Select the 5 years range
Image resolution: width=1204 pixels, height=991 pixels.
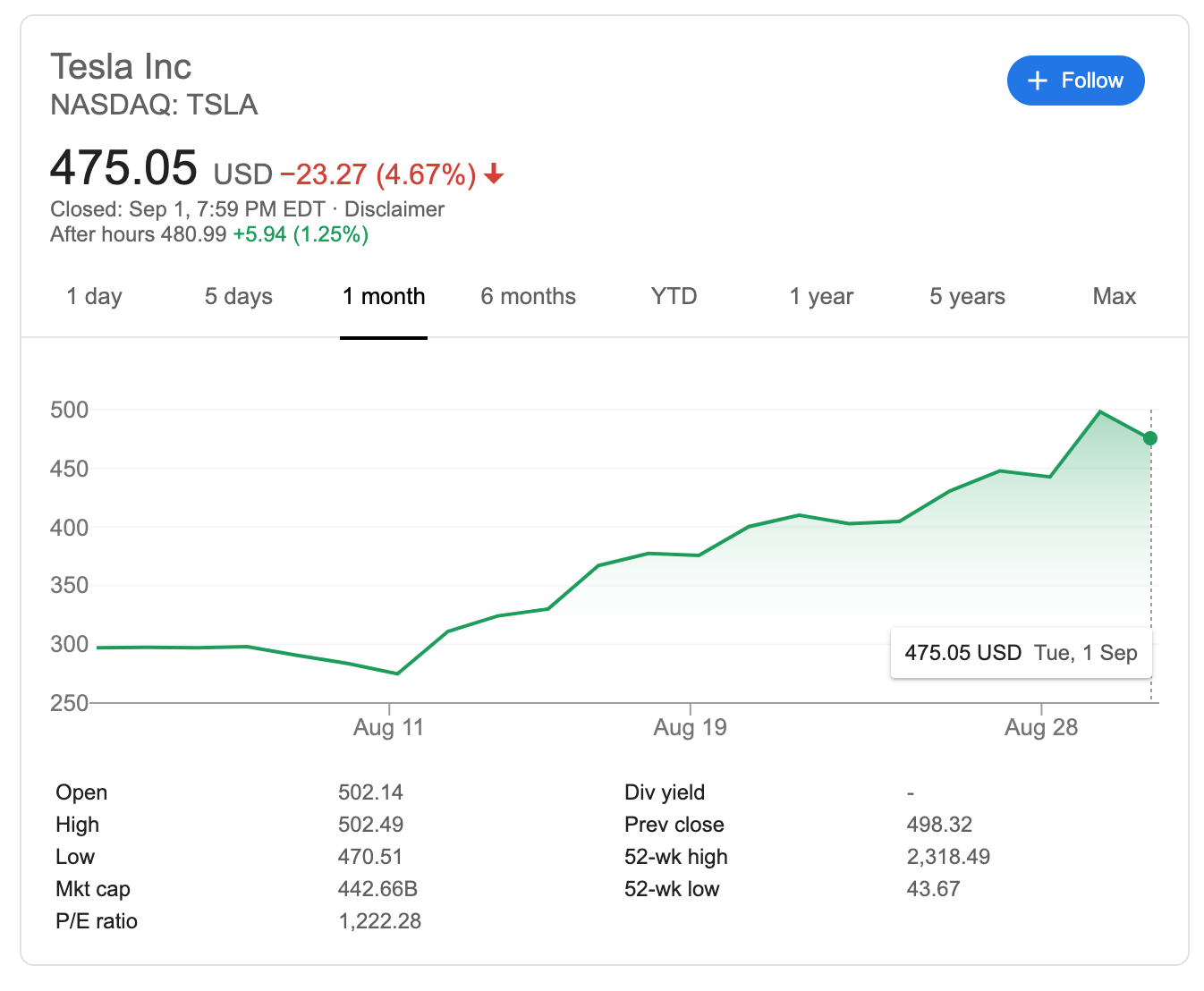[967, 297]
